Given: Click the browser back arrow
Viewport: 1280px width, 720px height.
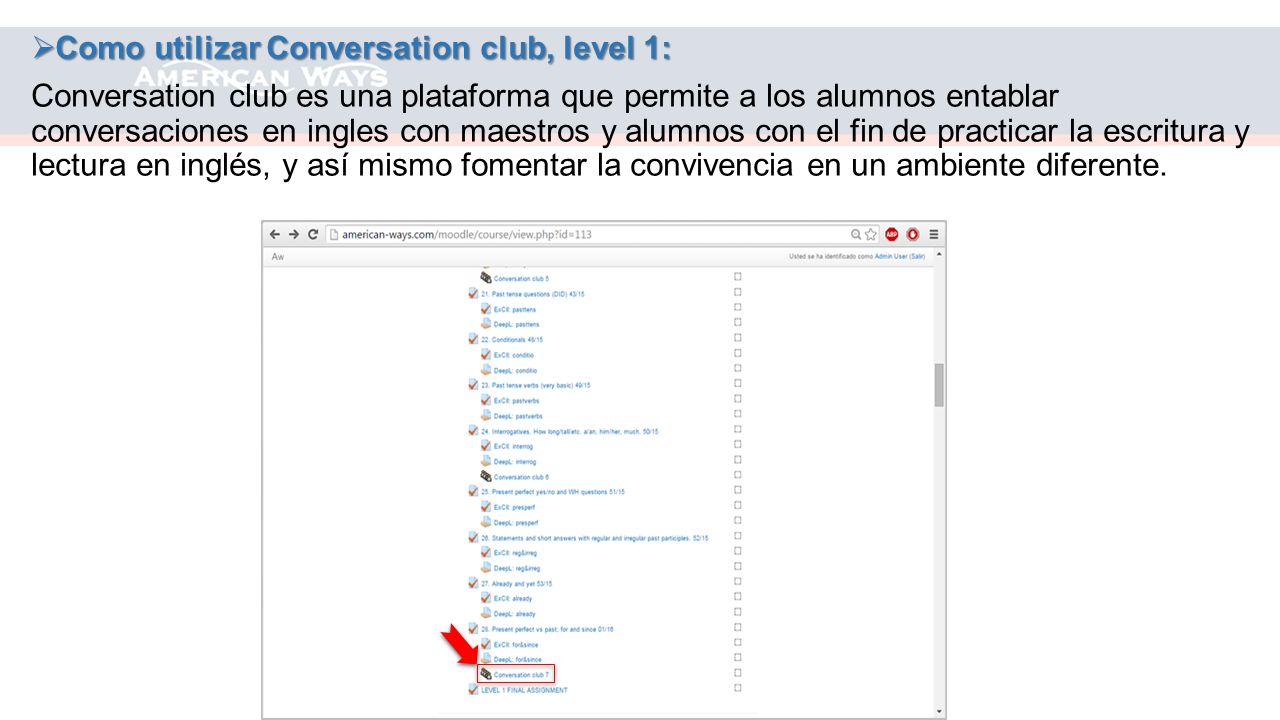Looking at the screenshot, I should point(275,234).
